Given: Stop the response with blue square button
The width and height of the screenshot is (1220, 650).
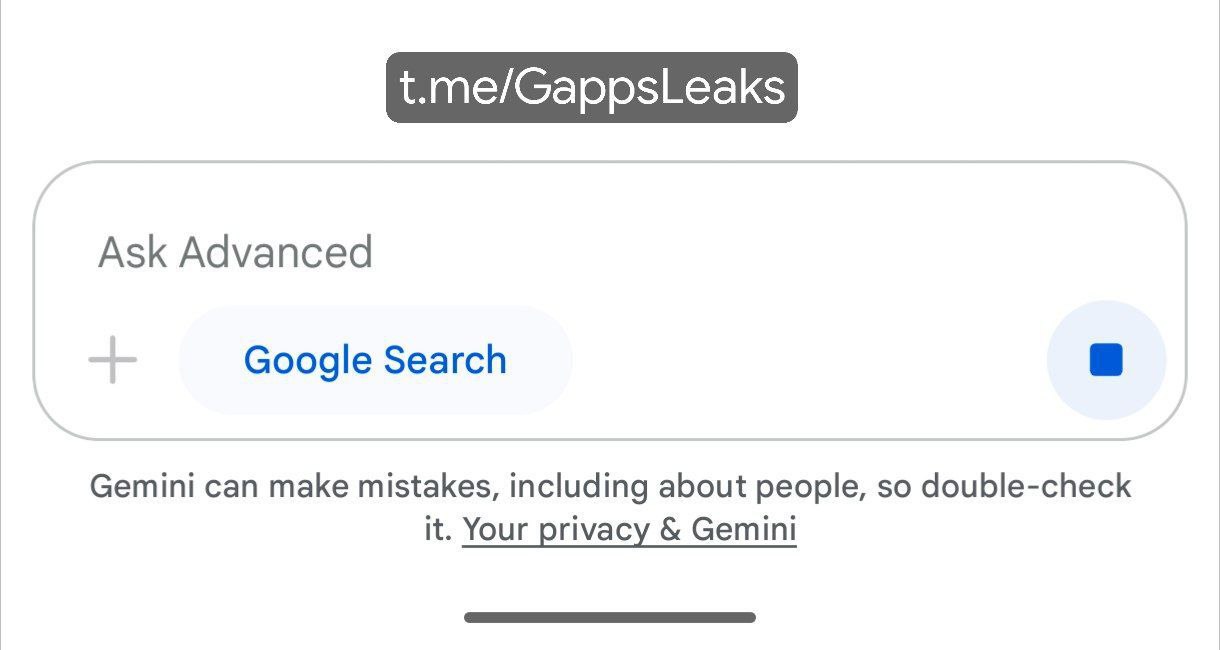Looking at the screenshot, I should 1106,360.
